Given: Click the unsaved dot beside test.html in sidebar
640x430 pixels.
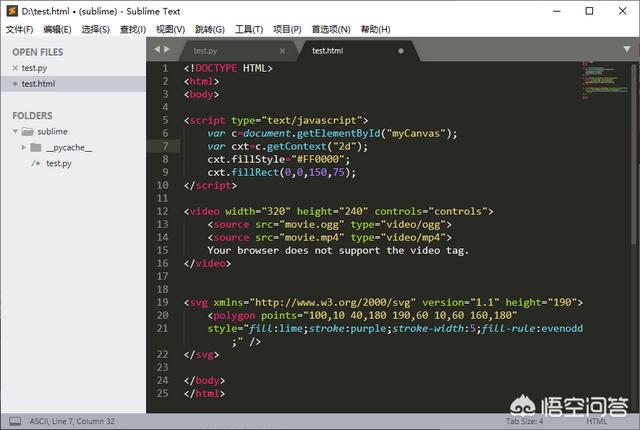Looking at the screenshot, I should (15, 84).
